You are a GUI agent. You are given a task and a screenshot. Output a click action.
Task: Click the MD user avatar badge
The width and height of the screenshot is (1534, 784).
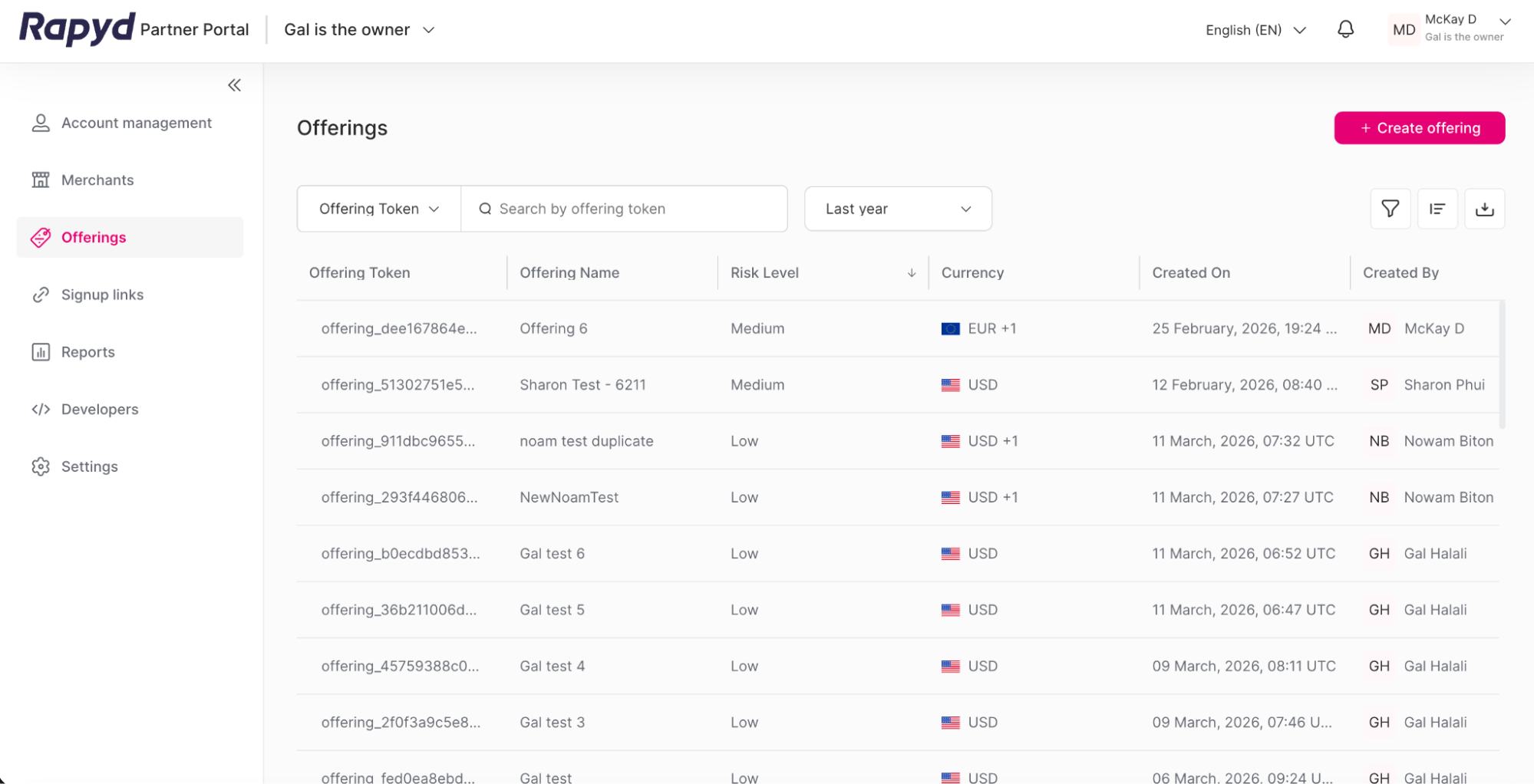coord(1403,29)
